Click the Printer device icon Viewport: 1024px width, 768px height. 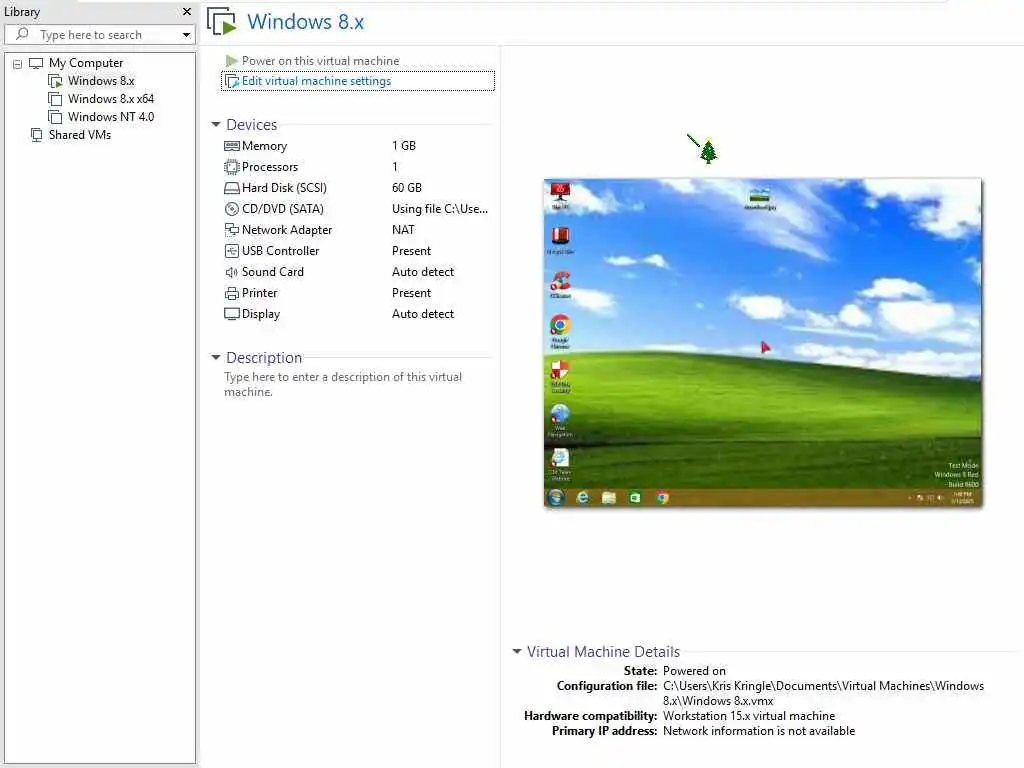[231, 293]
